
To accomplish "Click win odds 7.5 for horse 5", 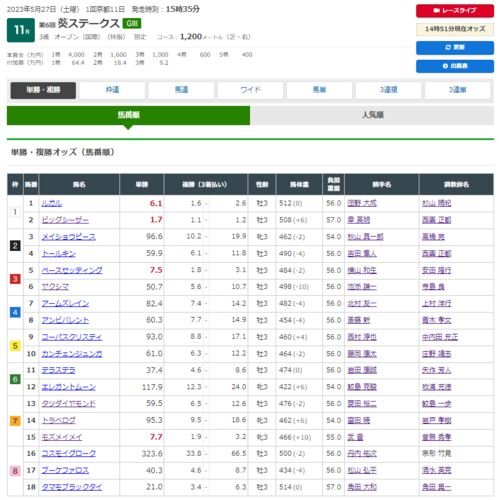I will coord(156,270).
